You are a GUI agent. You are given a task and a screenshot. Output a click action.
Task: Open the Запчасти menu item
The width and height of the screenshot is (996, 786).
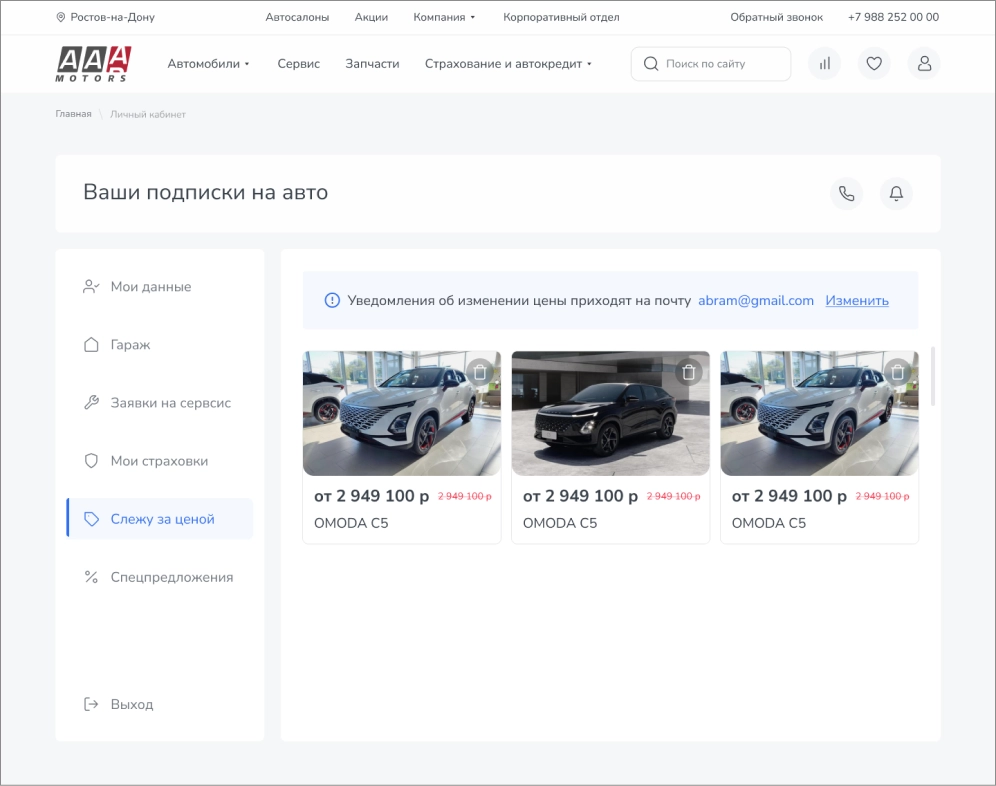pyautogui.click(x=372, y=64)
